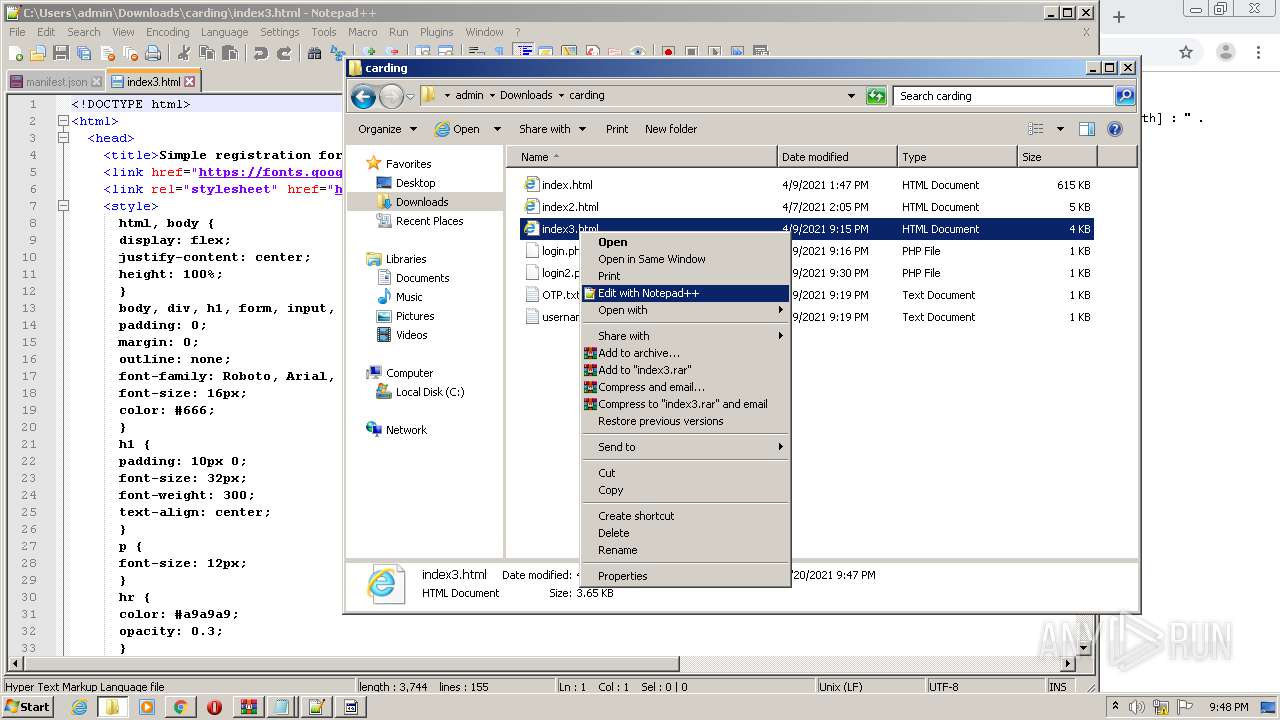Select Properties in context menu
1280x720 pixels.
686,576
